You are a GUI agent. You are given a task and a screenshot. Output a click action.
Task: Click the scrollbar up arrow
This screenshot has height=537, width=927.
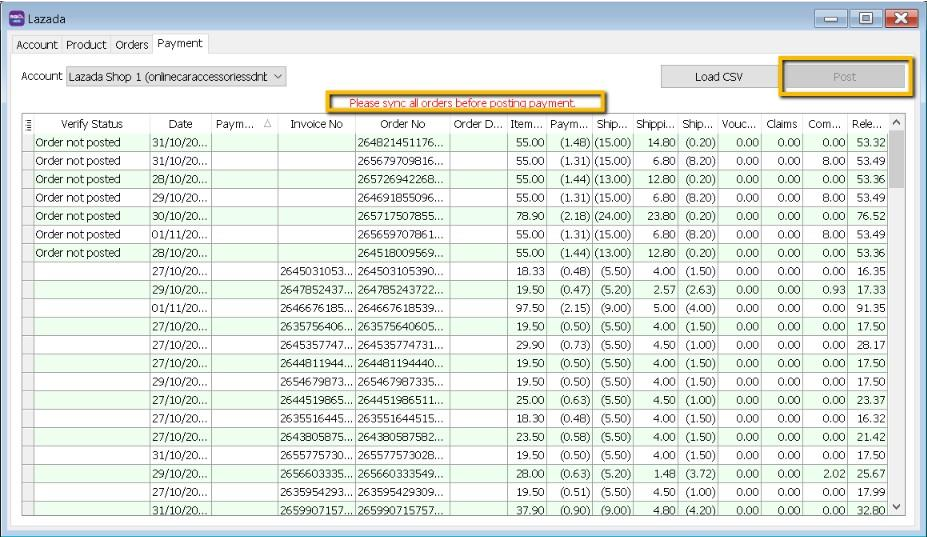(x=896, y=123)
